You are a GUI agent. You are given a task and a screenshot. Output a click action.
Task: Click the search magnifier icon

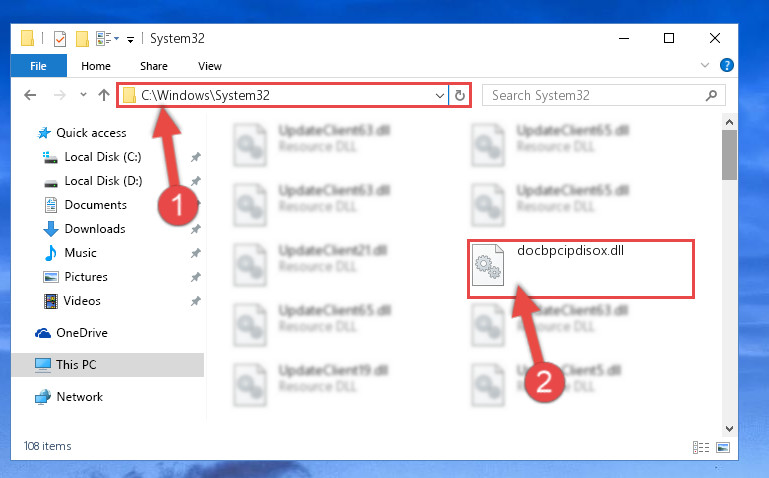tap(711, 95)
